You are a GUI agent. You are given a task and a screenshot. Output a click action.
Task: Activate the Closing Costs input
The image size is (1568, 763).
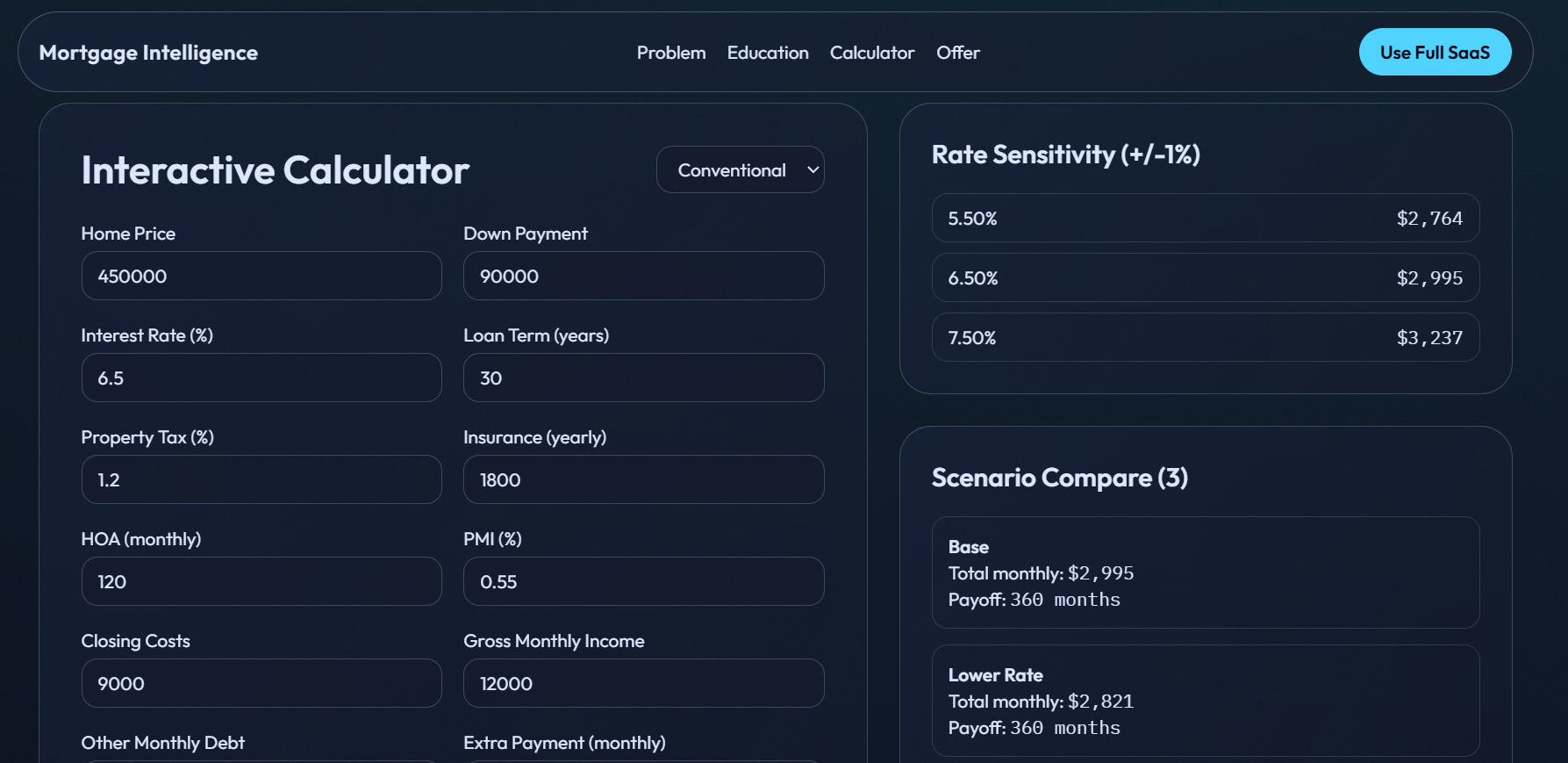(x=261, y=683)
